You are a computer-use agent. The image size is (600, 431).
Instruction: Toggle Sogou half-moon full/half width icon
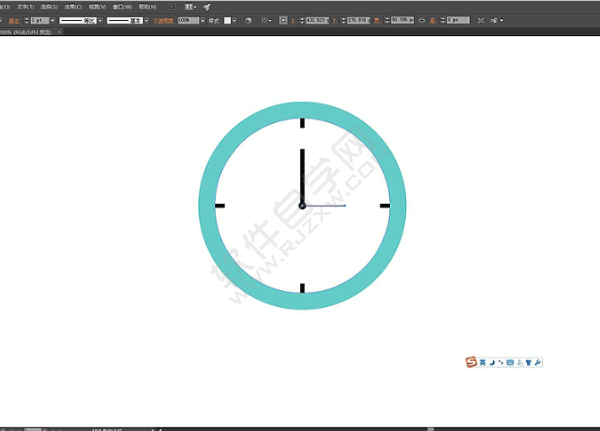pyautogui.click(x=492, y=362)
